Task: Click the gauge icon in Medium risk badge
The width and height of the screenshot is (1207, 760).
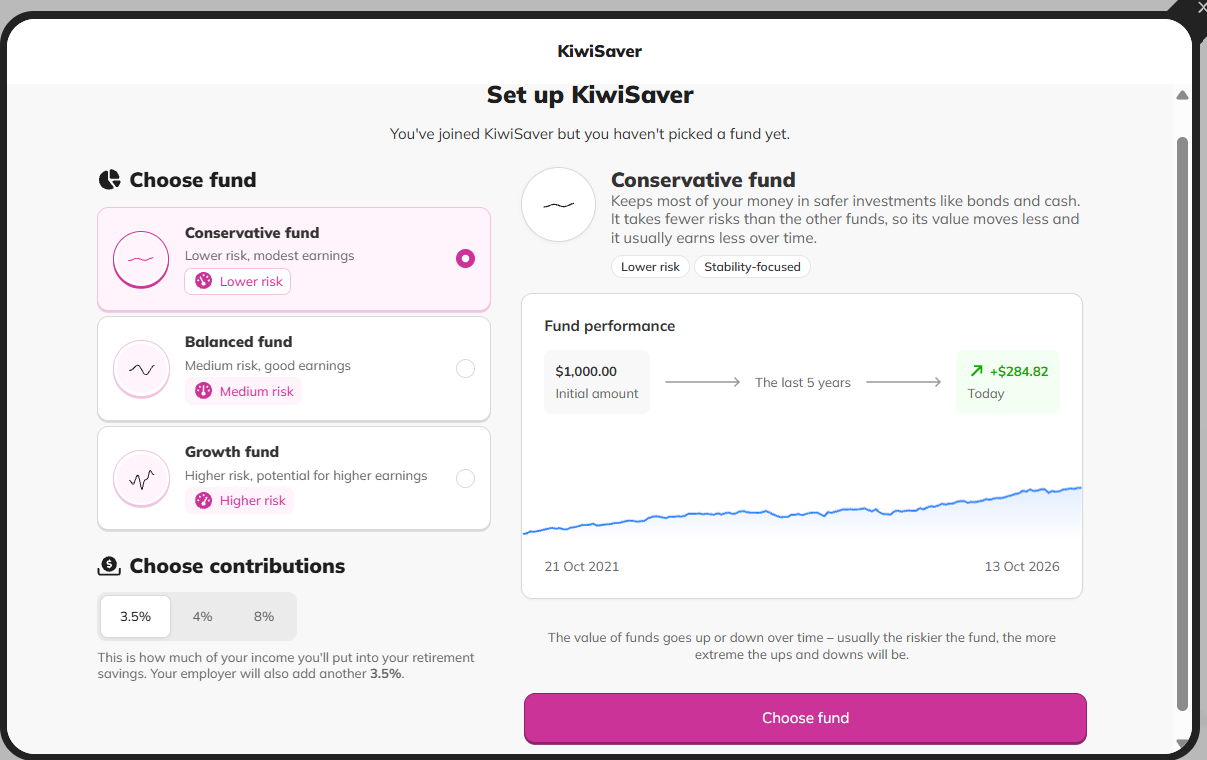Action: pyautogui.click(x=203, y=391)
